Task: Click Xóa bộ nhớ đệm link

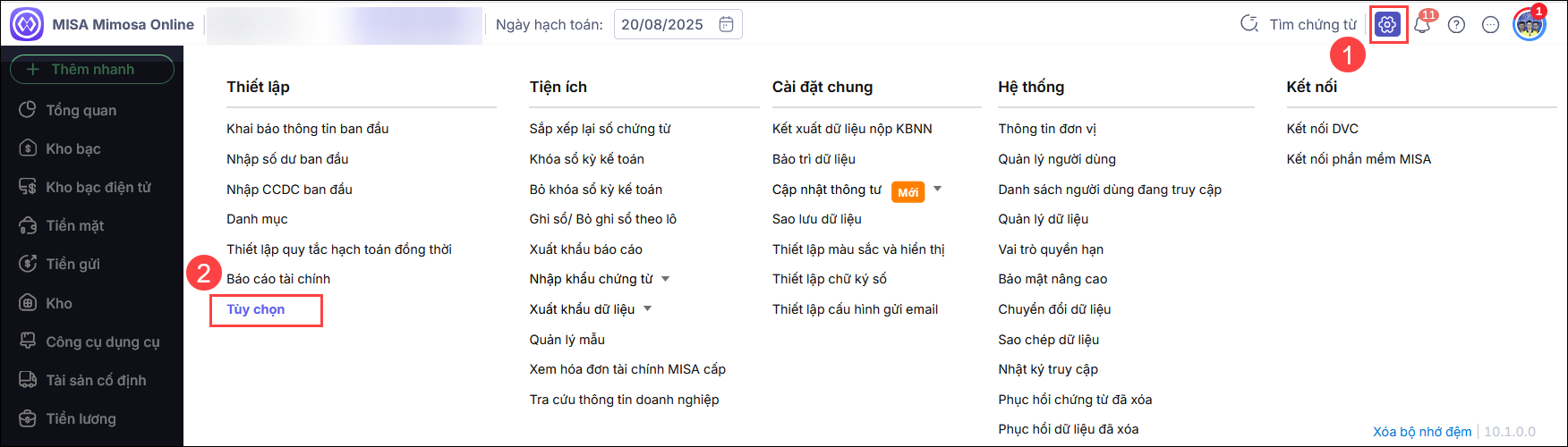Action: point(1422,432)
